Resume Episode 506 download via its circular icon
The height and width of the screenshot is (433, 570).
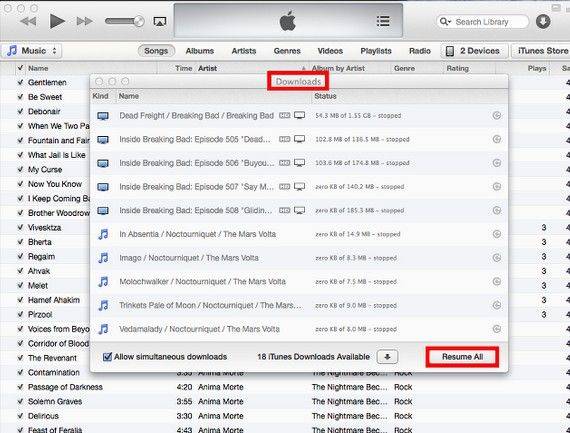click(497, 163)
